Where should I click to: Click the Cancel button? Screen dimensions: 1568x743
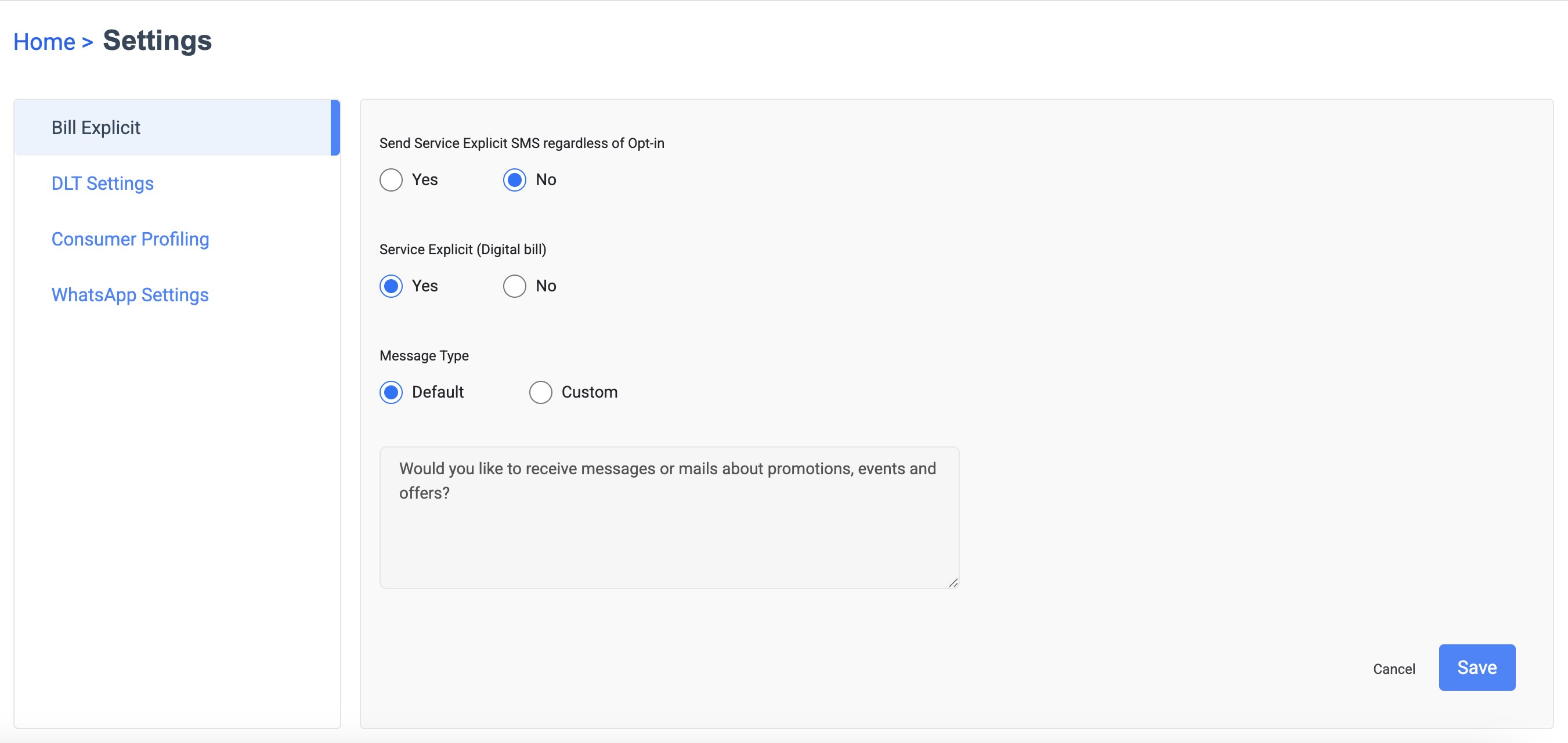(1393, 669)
